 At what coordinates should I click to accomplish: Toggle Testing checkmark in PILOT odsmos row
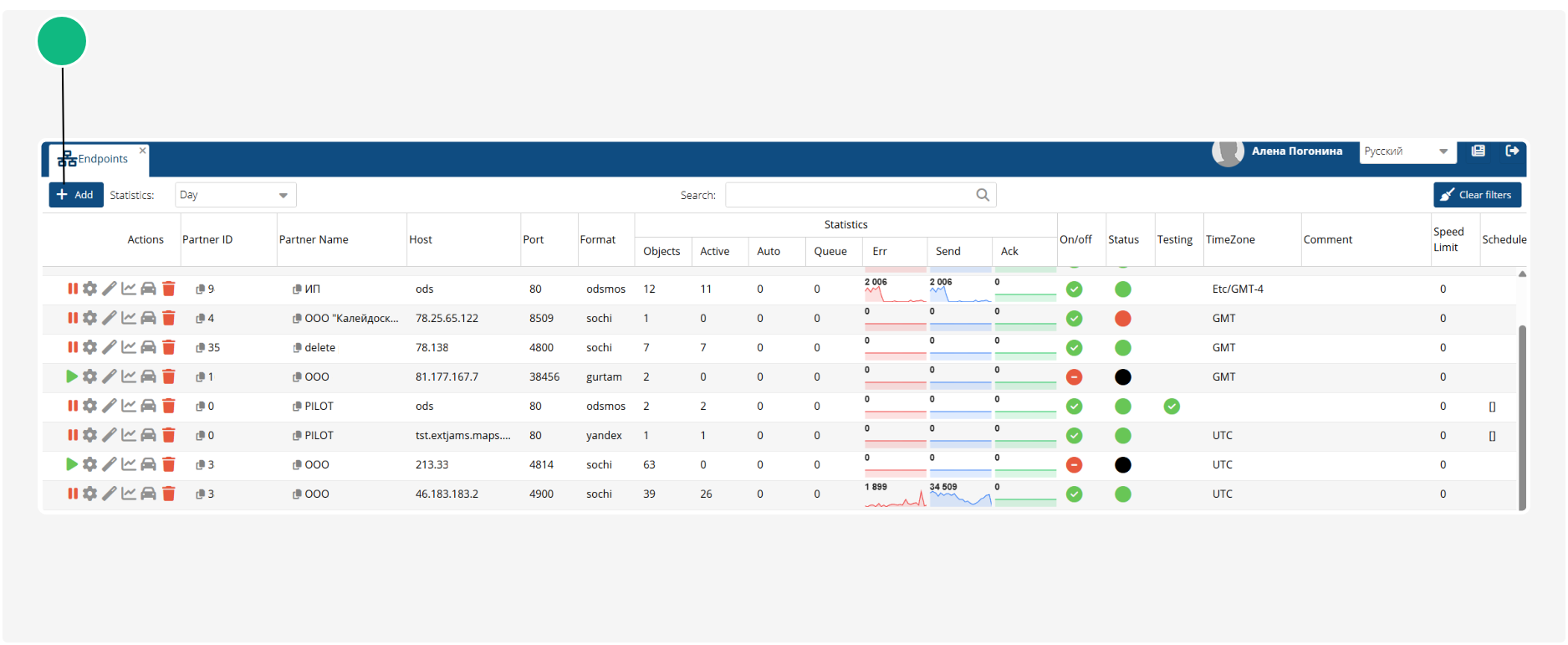pyautogui.click(x=1172, y=407)
